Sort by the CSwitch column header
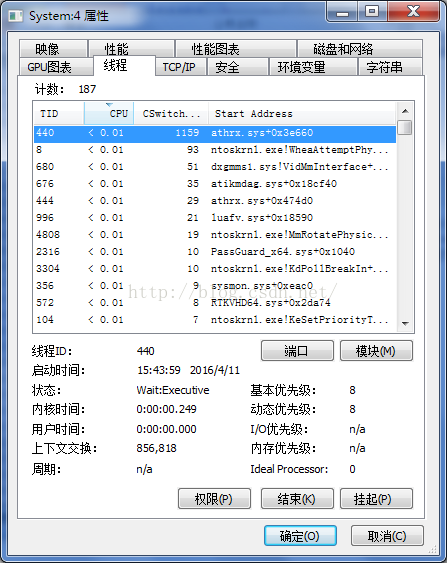 tap(171, 113)
